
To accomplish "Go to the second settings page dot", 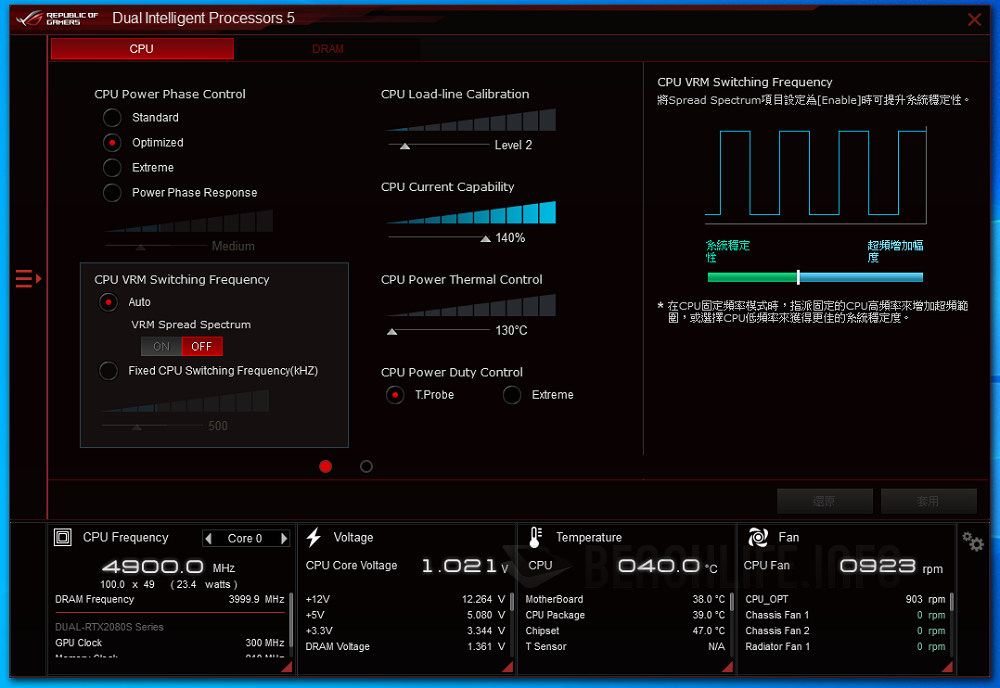I will pyautogui.click(x=365, y=466).
